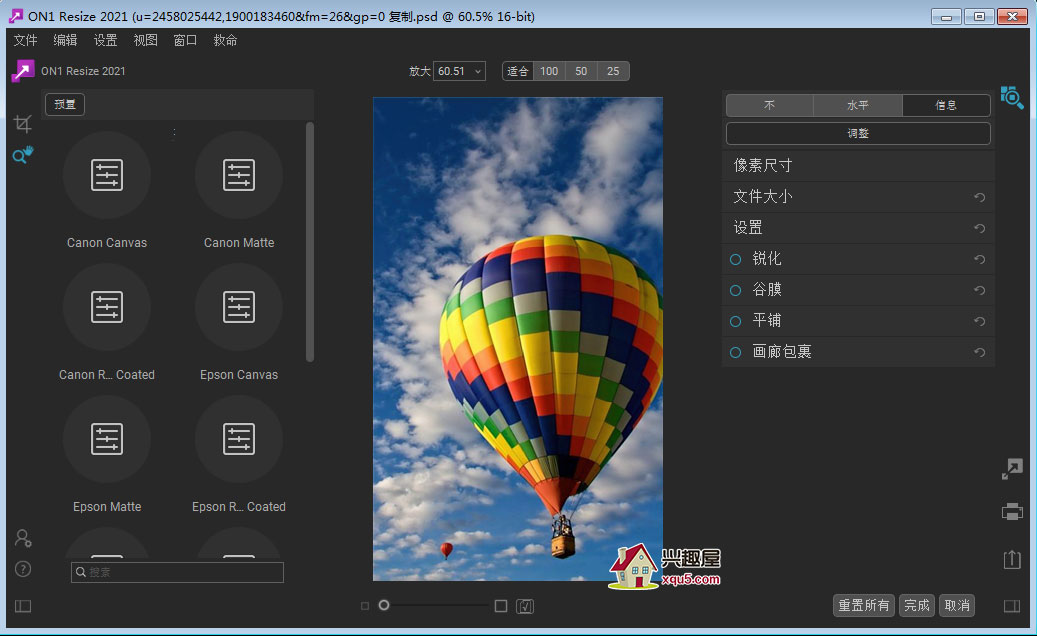Click the hot air balloon preview image
This screenshot has height=636, width=1037.
click(x=518, y=339)
